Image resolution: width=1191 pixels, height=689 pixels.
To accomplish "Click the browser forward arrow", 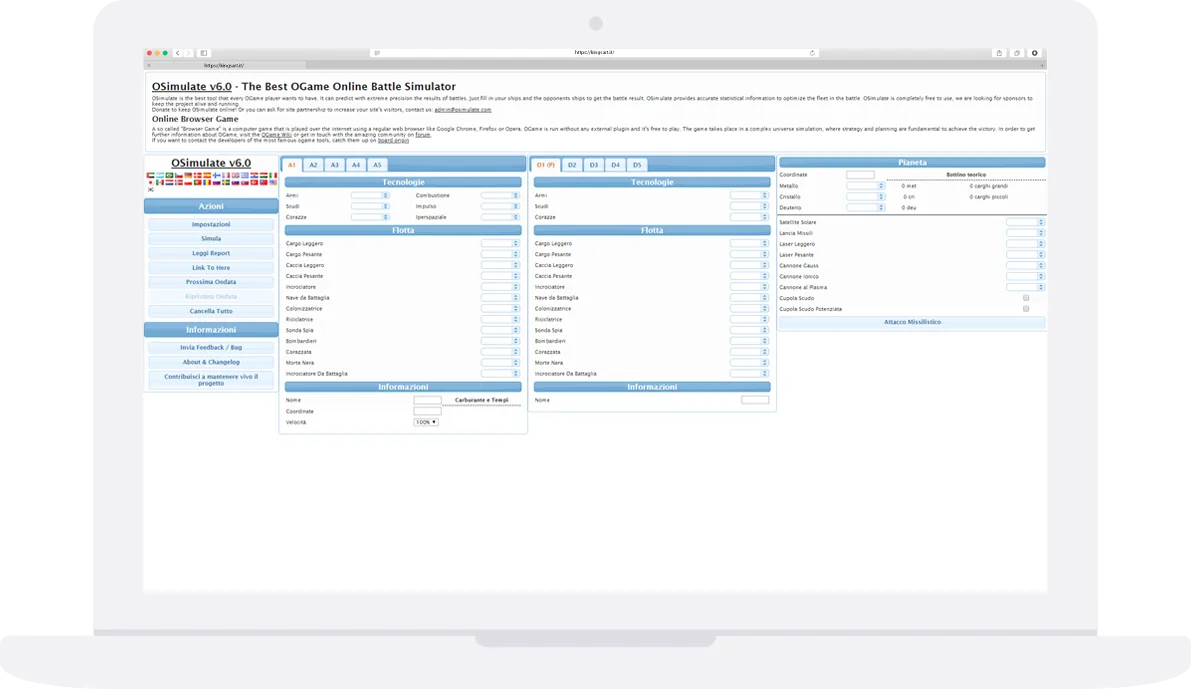I will [188, 53].
